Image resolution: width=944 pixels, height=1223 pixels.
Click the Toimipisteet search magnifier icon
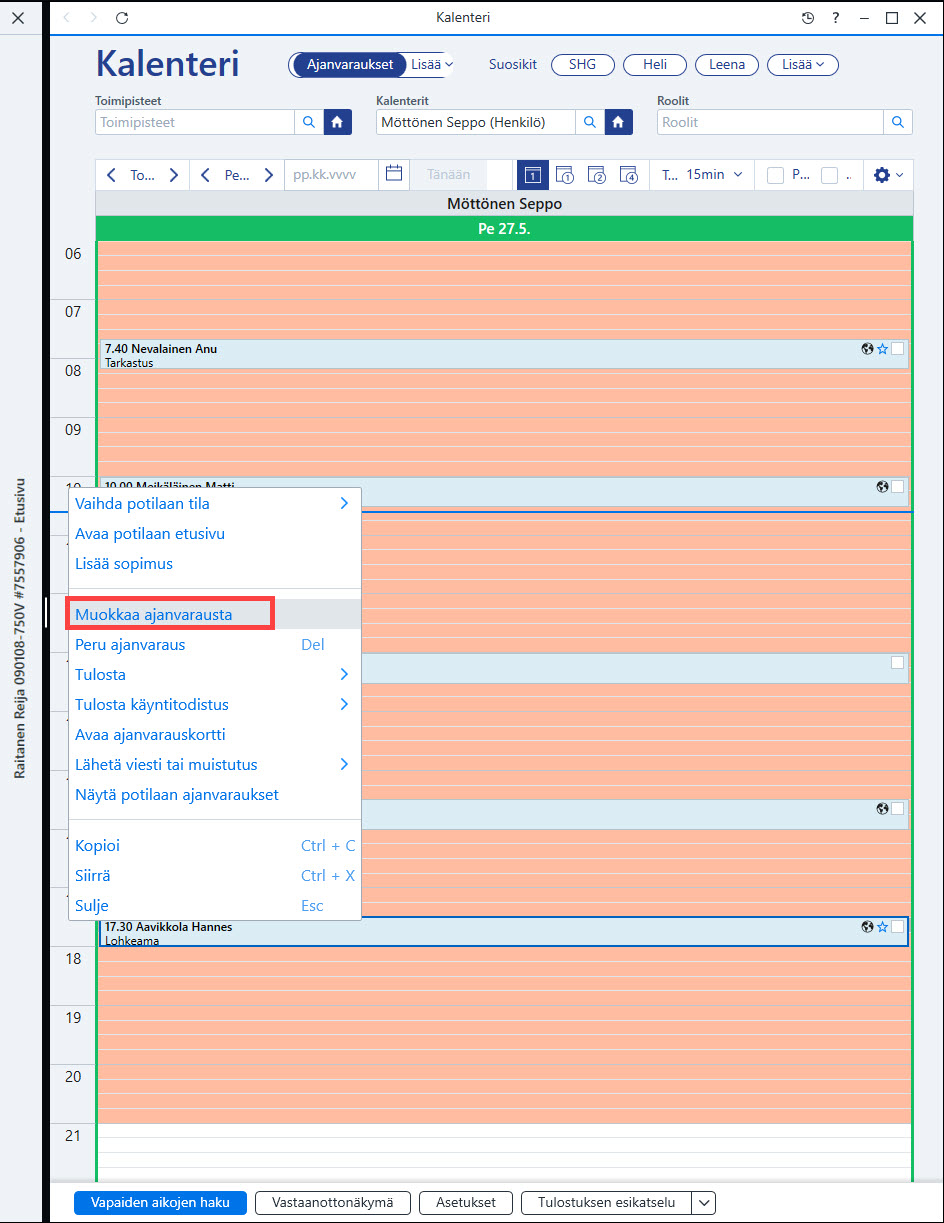(309, 122)
